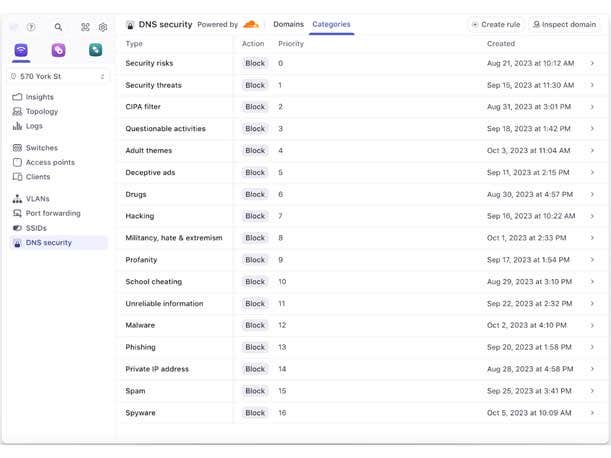Viewport: 611px width, 458px height.
Task: Open Topology in the sidebar
Action: (41, 112)
